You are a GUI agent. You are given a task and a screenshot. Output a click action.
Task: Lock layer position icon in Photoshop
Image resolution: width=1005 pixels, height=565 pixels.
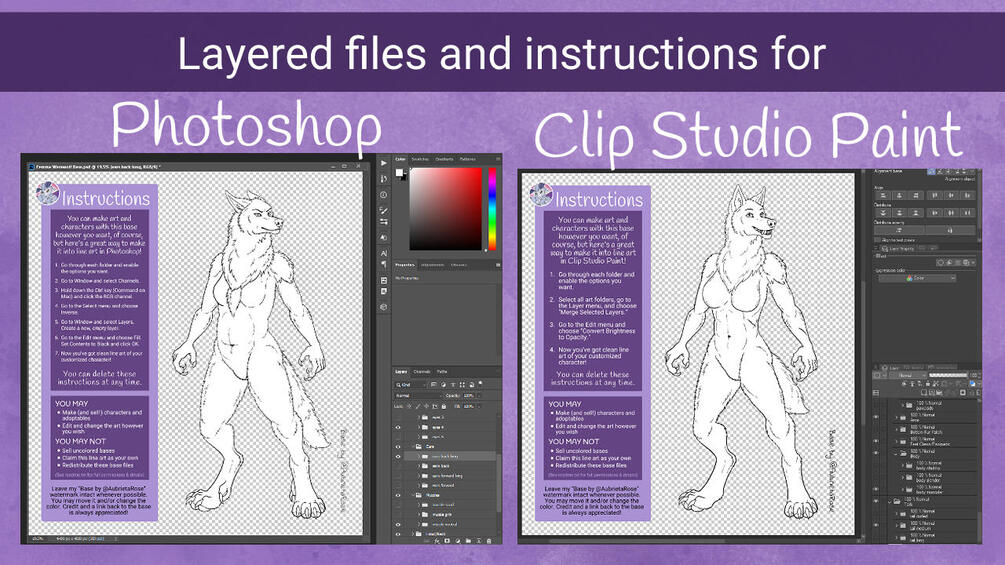427,406
